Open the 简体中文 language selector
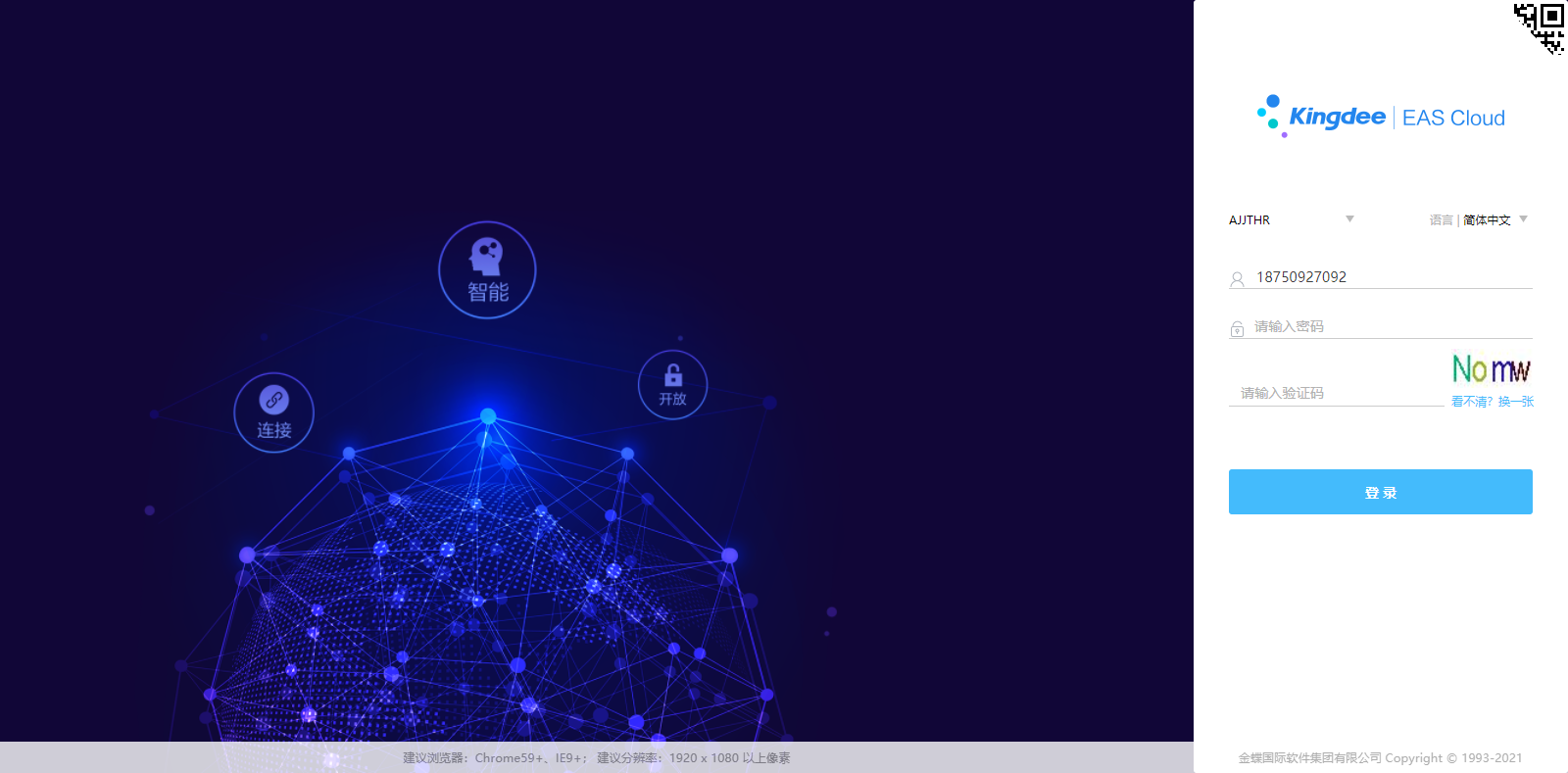Viewport: 1568px width, 773px height. [x=1487, y=220]
